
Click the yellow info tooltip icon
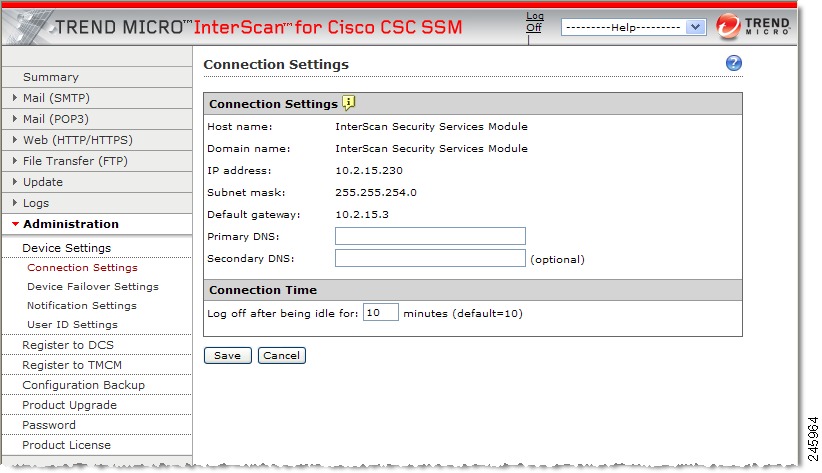coord(349,103)
